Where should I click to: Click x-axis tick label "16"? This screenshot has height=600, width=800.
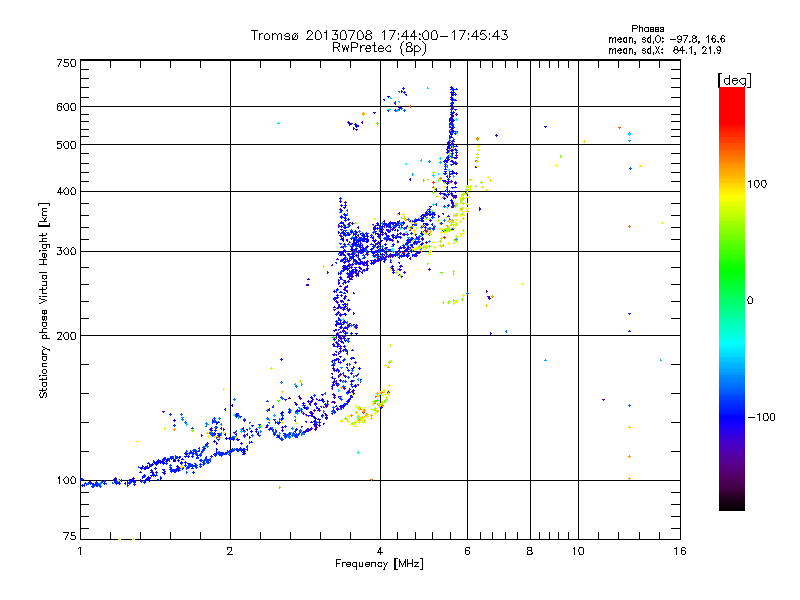click(680, 551)
